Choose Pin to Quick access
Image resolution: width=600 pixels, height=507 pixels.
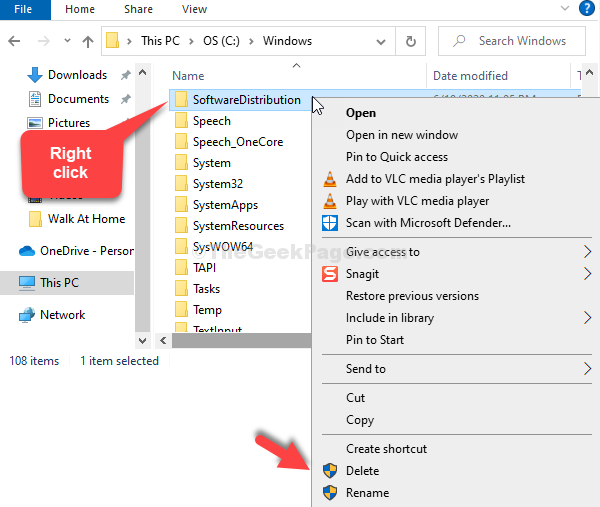[455, 157]
